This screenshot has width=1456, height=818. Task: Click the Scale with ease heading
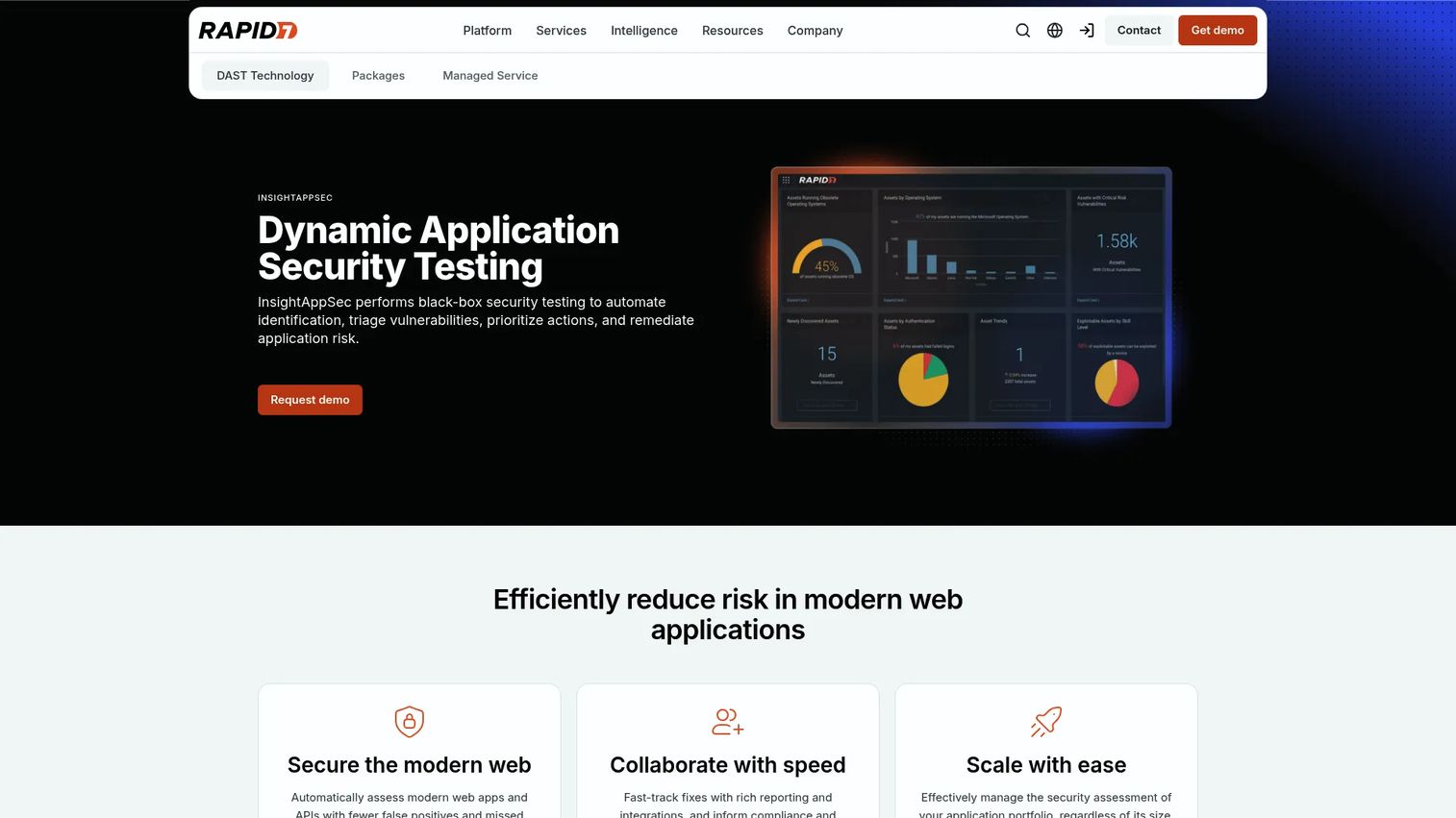tap(1046, 765)
